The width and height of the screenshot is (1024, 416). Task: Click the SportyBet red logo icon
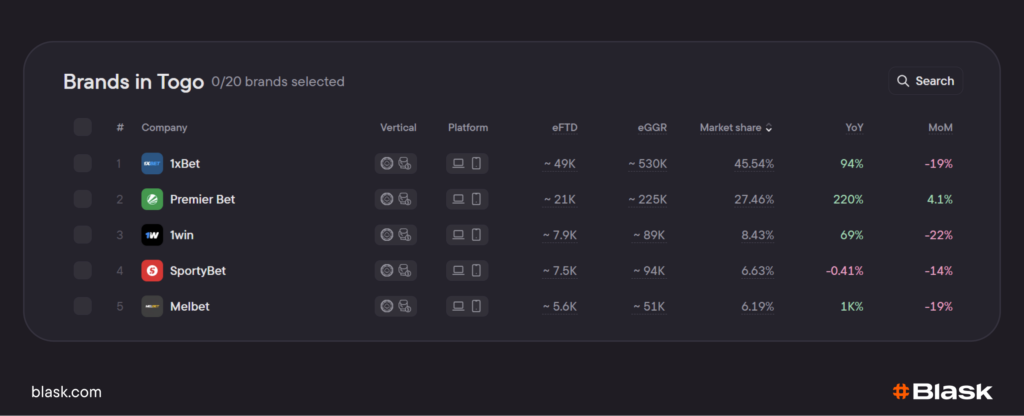[152, 270]
